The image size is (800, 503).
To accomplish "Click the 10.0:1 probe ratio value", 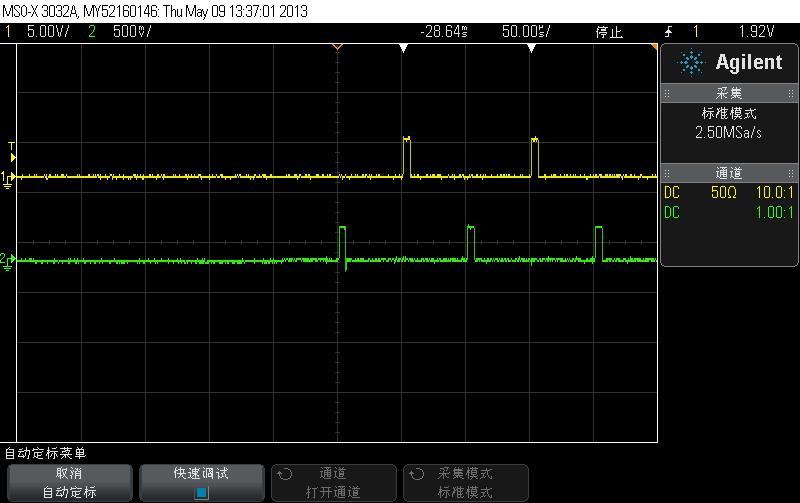I will pyautogui.click(x=774, y=193).
